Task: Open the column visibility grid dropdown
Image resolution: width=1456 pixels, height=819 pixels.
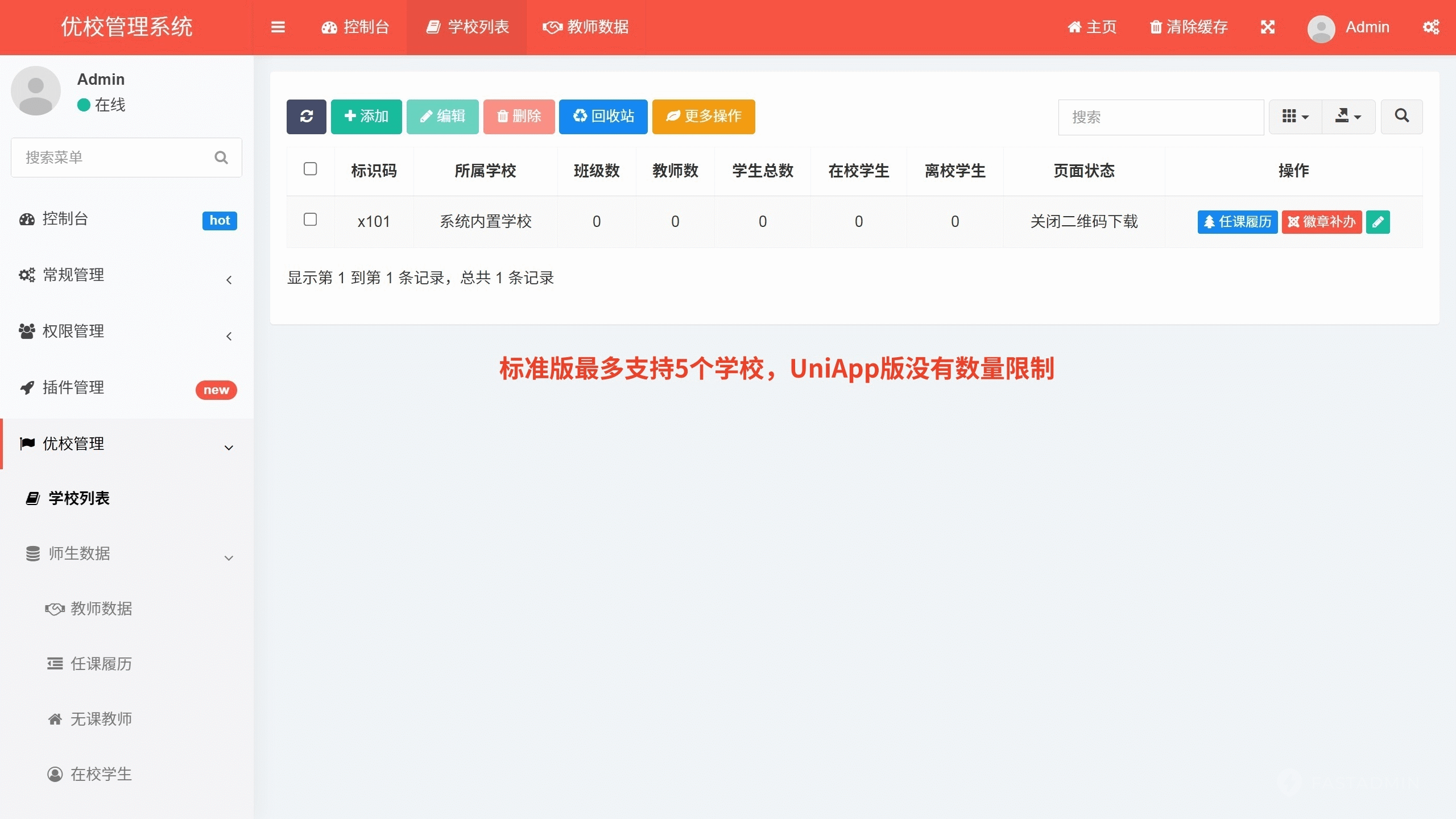Action: point(1295,117)
